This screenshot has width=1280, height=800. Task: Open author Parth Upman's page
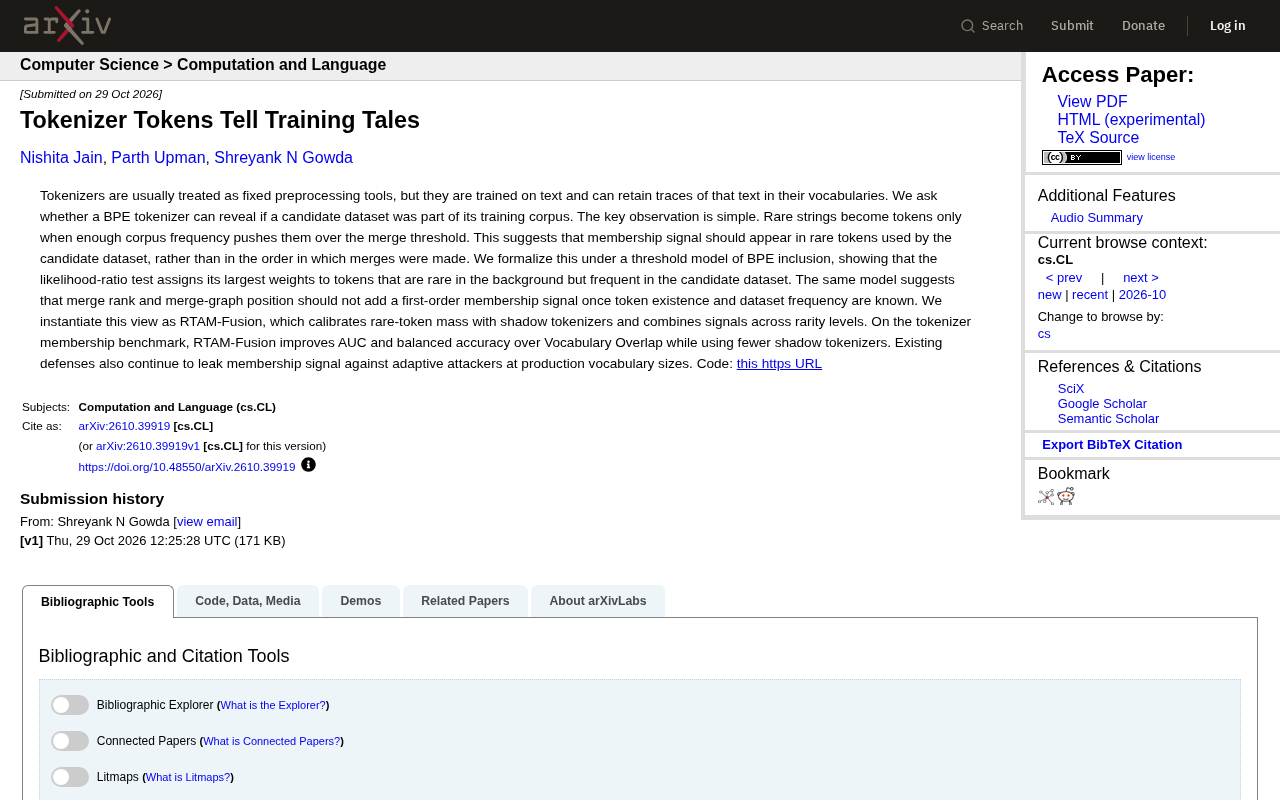click(x=158, y=158)
